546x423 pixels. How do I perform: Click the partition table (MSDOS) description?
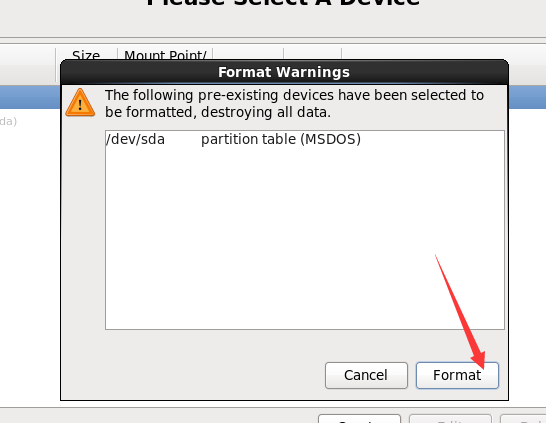click(281, 139)
